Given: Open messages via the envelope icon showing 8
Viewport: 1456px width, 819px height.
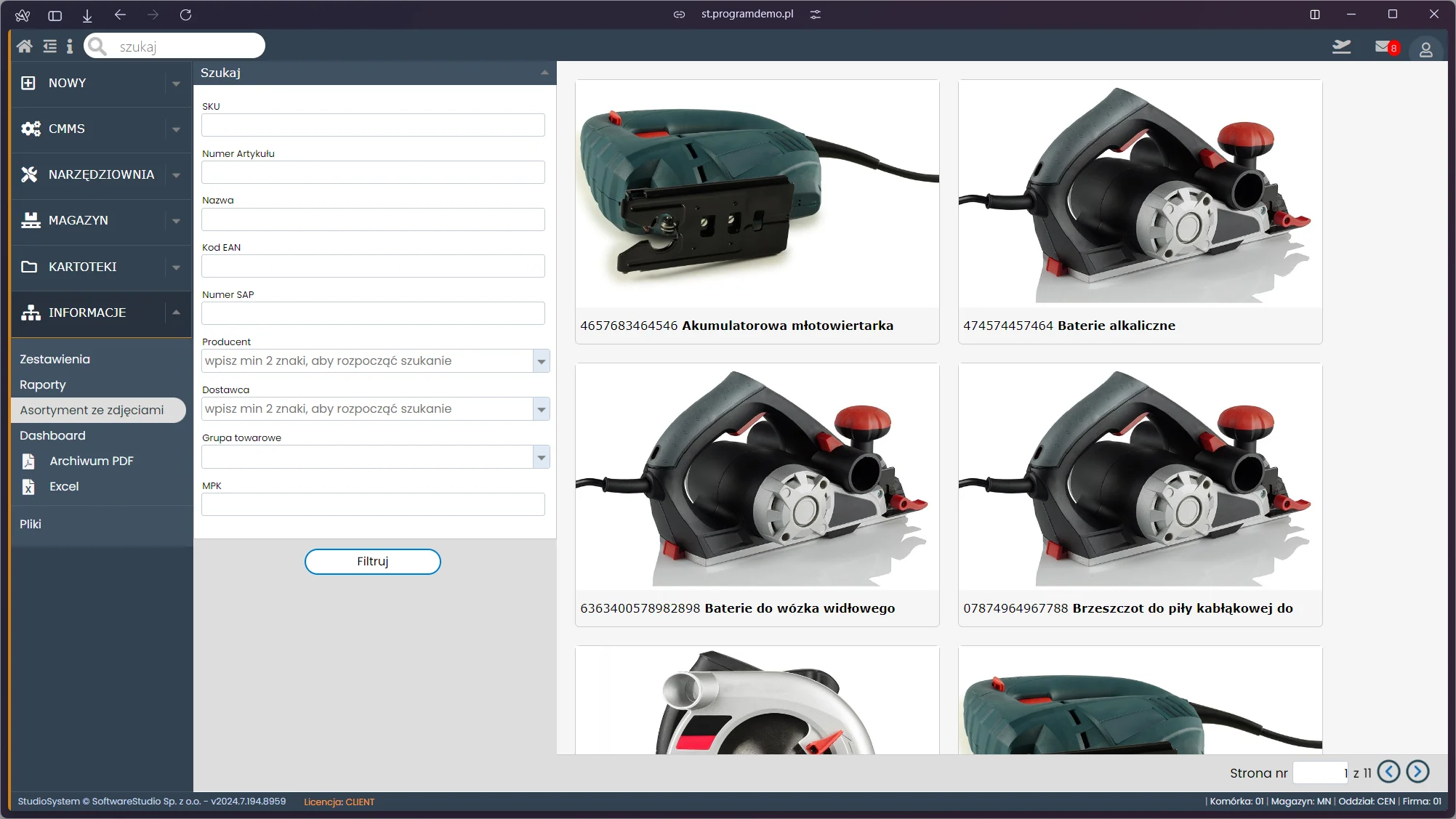Looking at the screenshot, I should click(x=1383, y=47).
